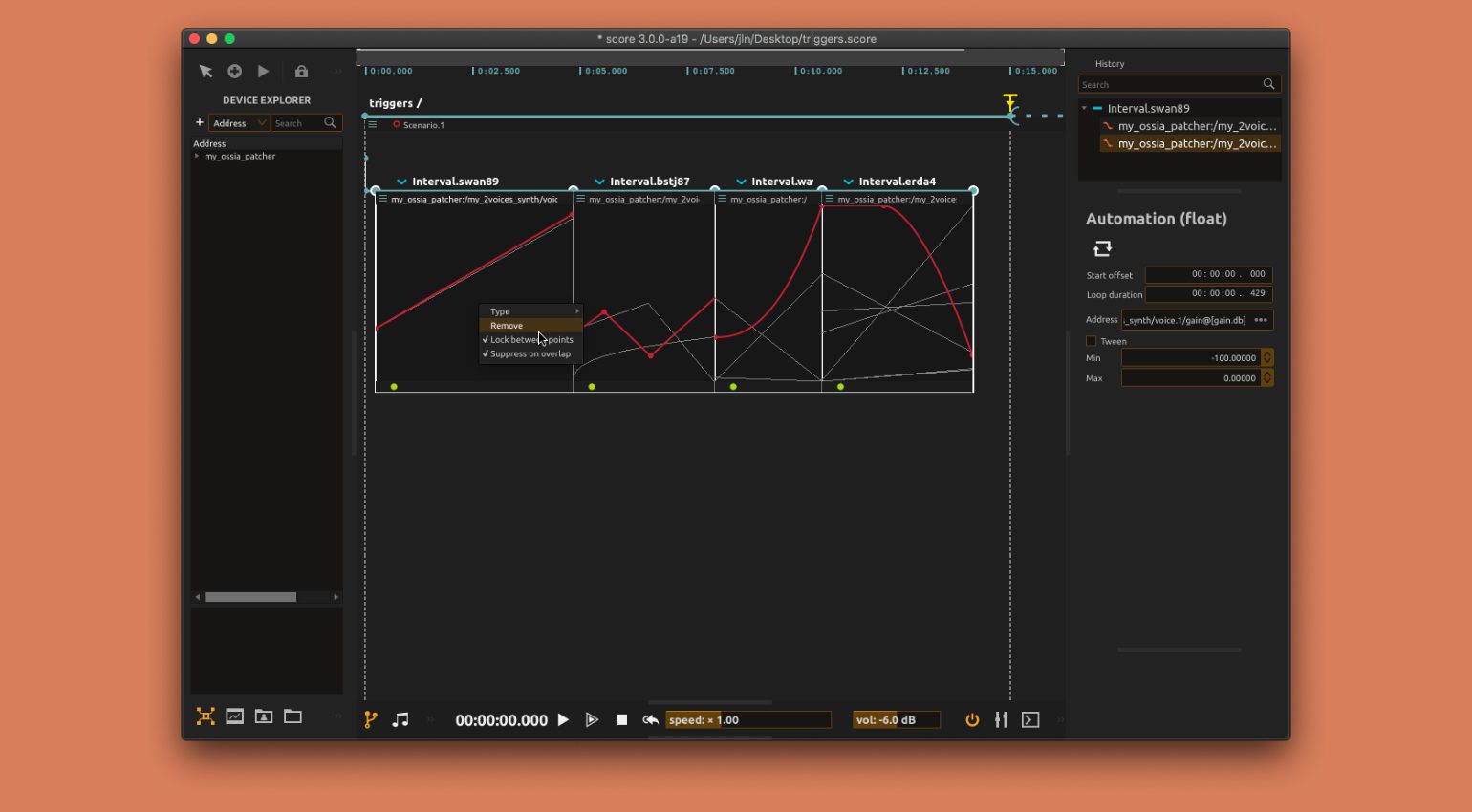The width and height of the screenshot is (1472, 812).
Task: Click the orange power icon
Action: tap(972, 720)
